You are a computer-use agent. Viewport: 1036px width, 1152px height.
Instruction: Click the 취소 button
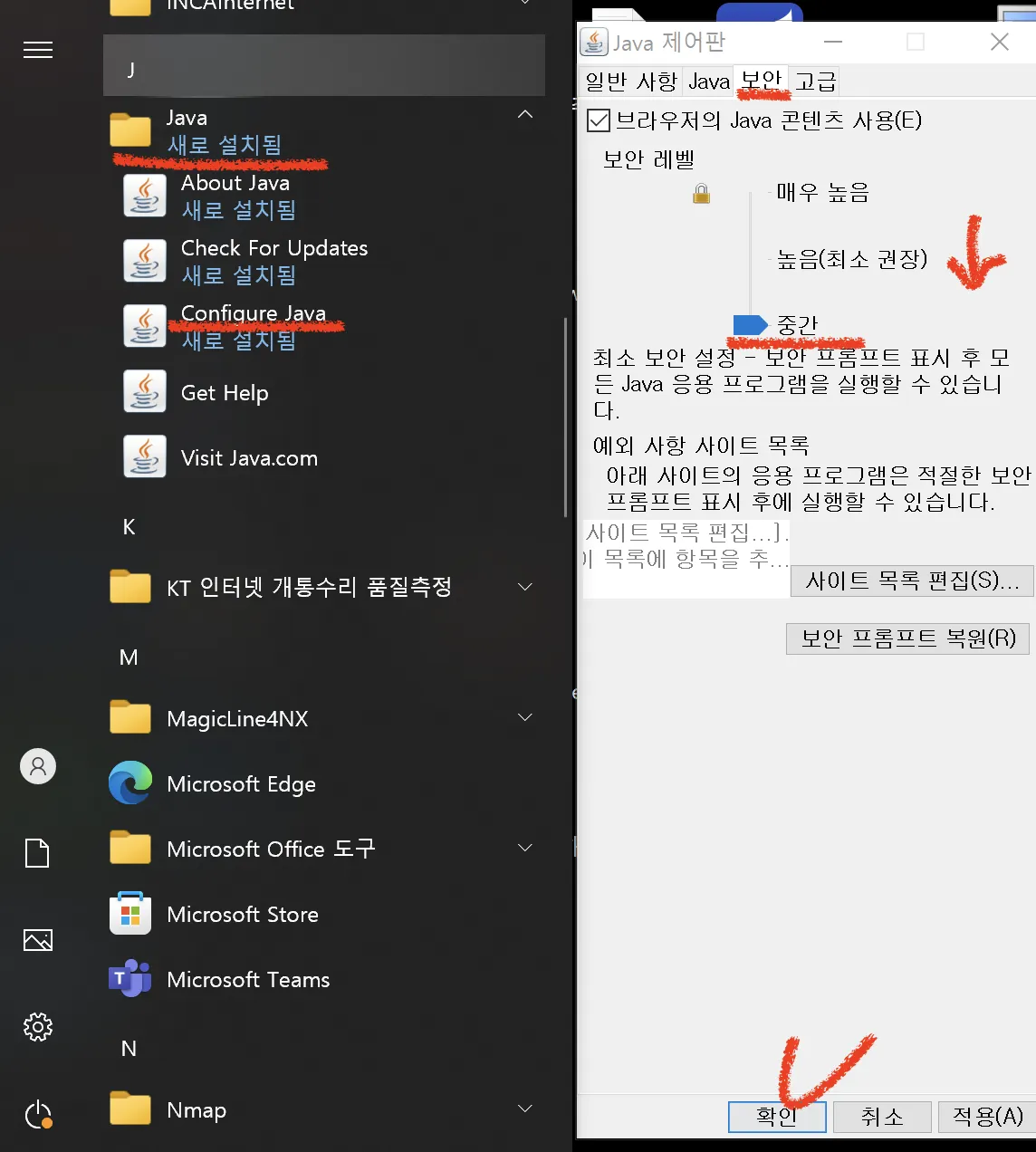[882, 1117]
